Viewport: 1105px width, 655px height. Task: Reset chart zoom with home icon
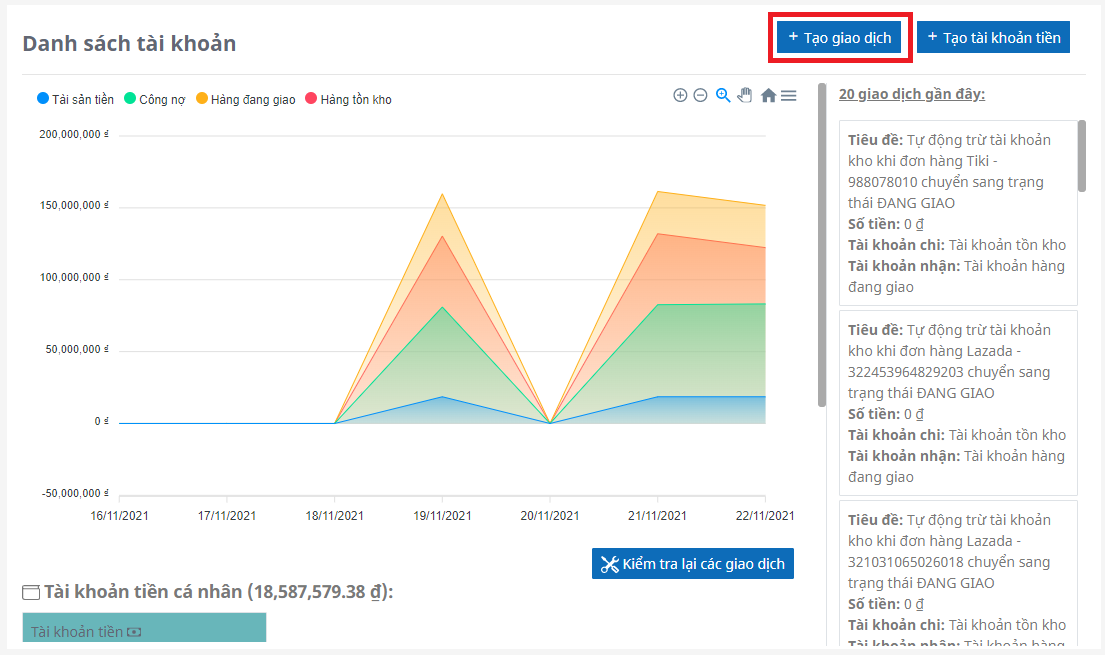pos(768,95)
